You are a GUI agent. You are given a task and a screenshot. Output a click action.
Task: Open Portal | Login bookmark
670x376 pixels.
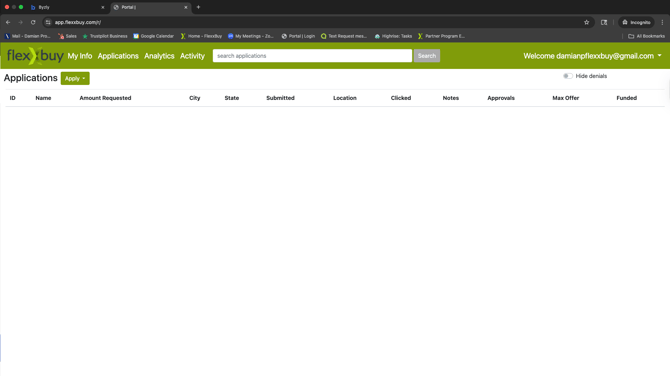tap(298, 36)
